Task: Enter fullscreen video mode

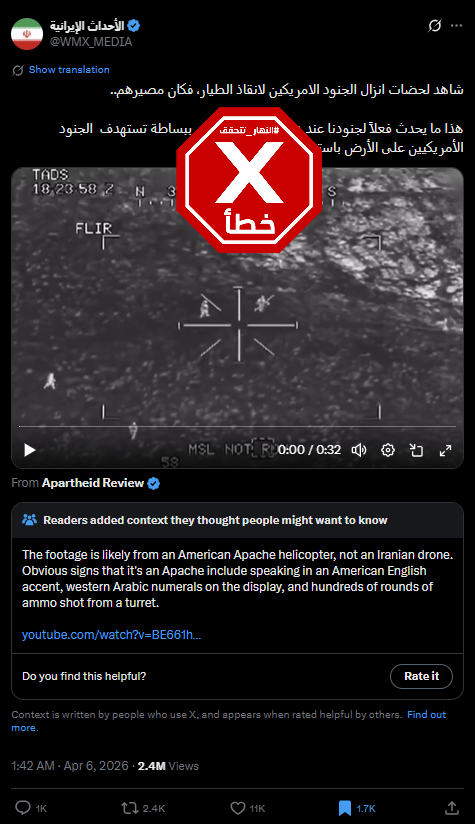Action: 445,450
